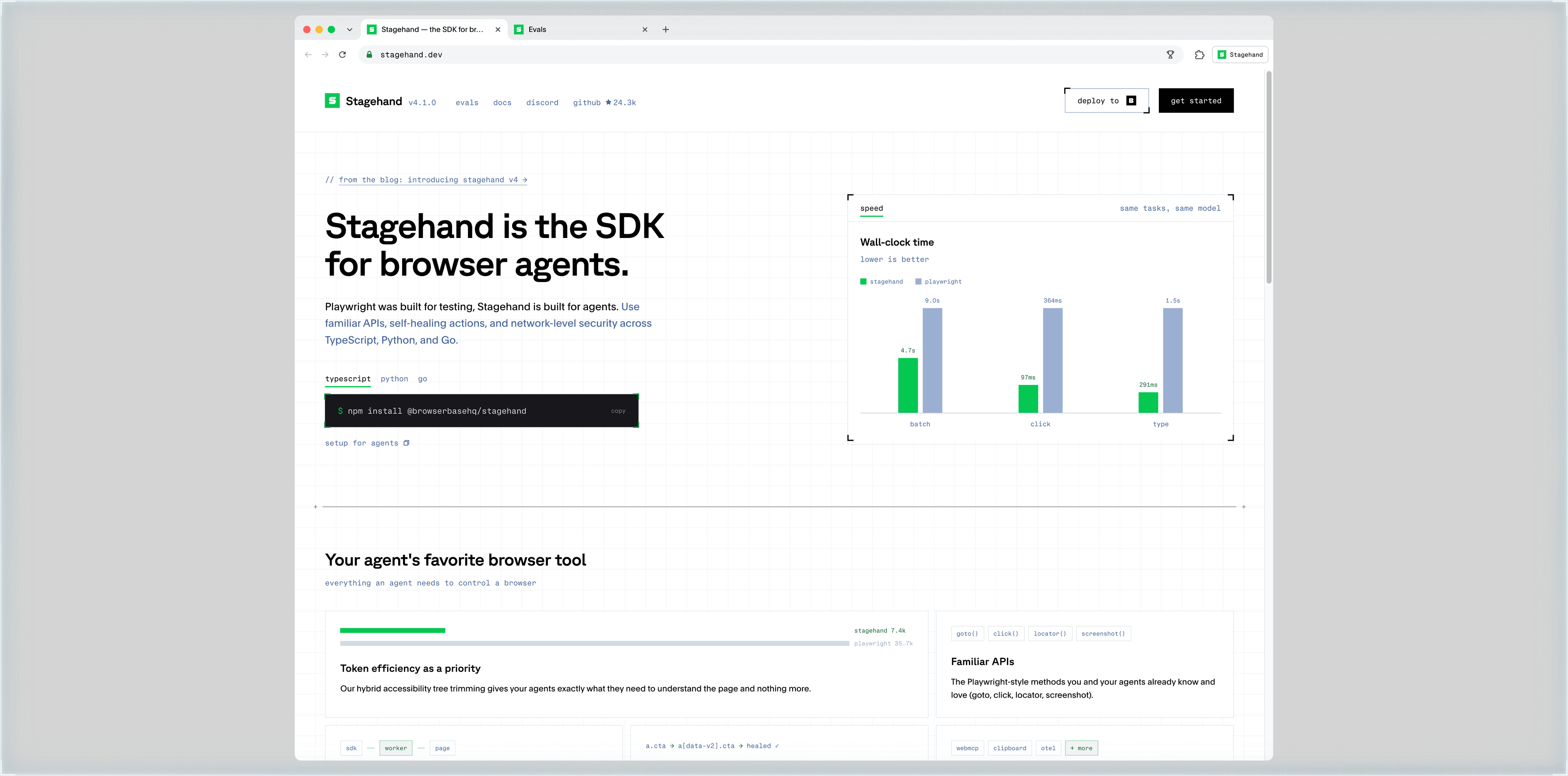Image resolution: width=1568 pixels, height=776 pixels.
Task: Click the screenshot() chip
Action: click(x=1103, y=634)
